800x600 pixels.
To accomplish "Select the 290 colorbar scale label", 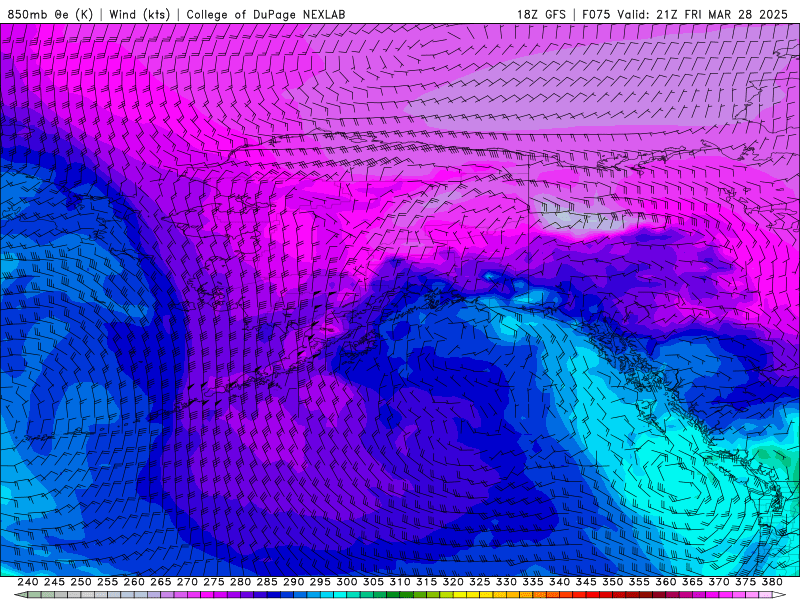I will tap(293, 582).
